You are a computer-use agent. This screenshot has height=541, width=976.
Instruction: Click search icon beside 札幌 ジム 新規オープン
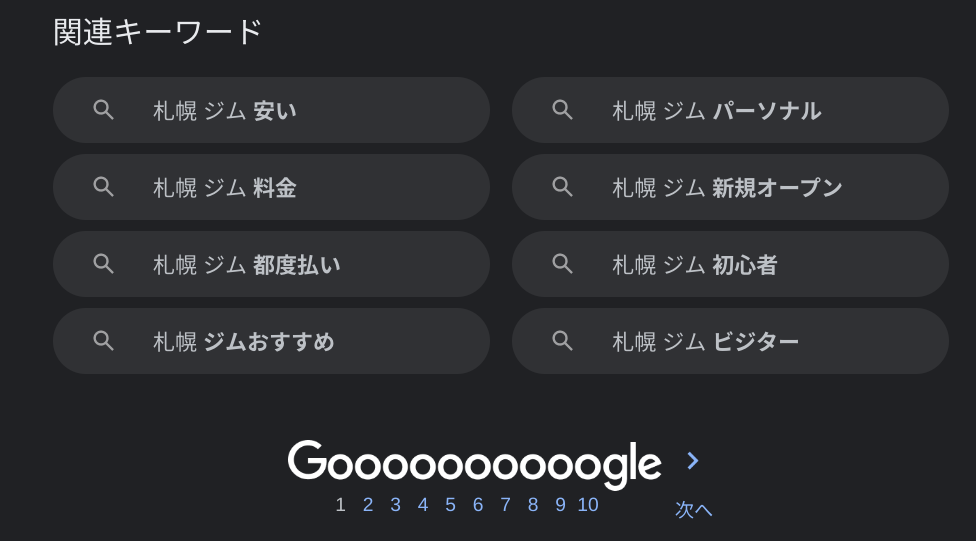562,187
